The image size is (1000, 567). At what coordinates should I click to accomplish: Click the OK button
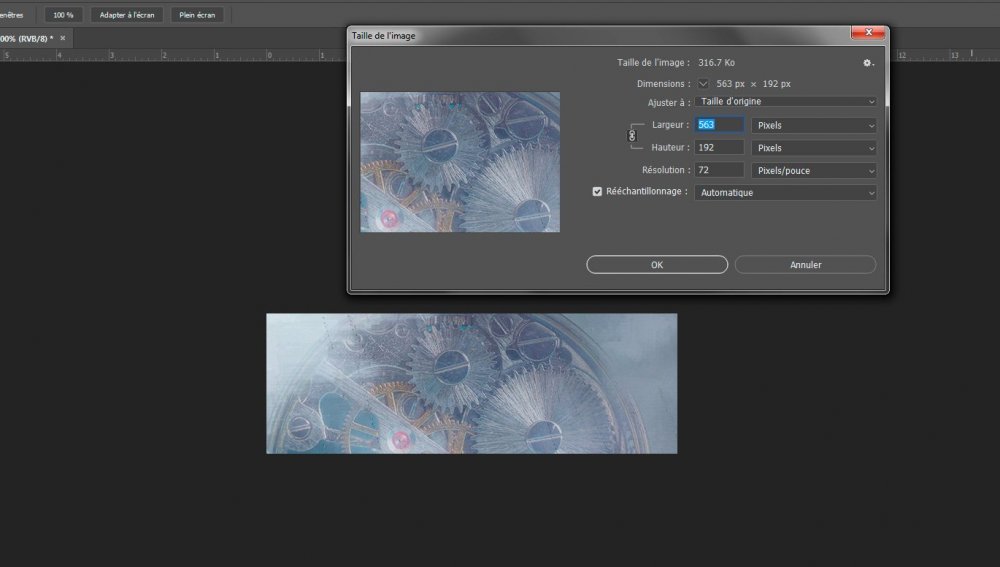(x=657, y=265)
